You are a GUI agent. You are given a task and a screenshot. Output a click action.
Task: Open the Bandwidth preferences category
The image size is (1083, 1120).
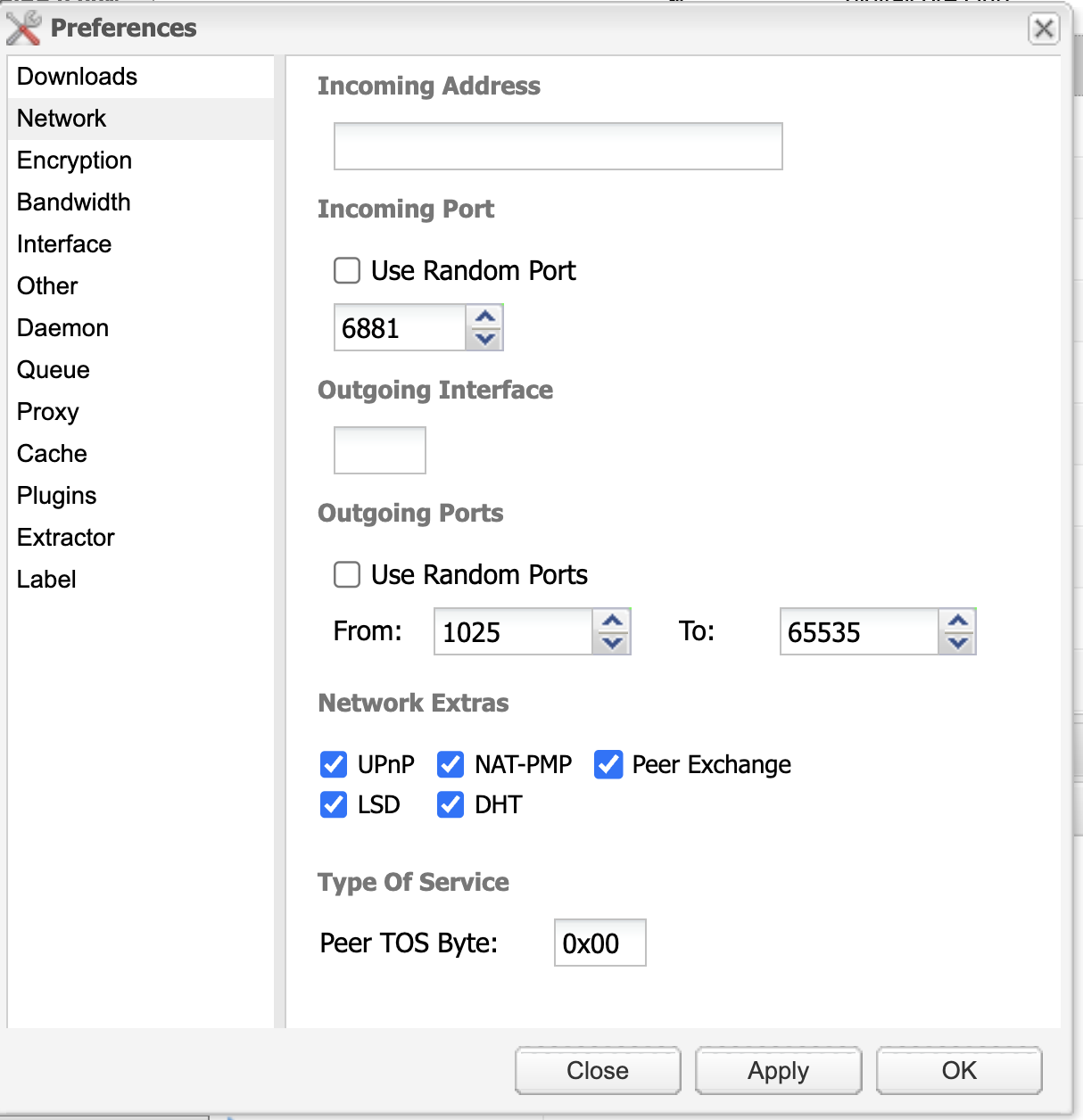[74, 202]
